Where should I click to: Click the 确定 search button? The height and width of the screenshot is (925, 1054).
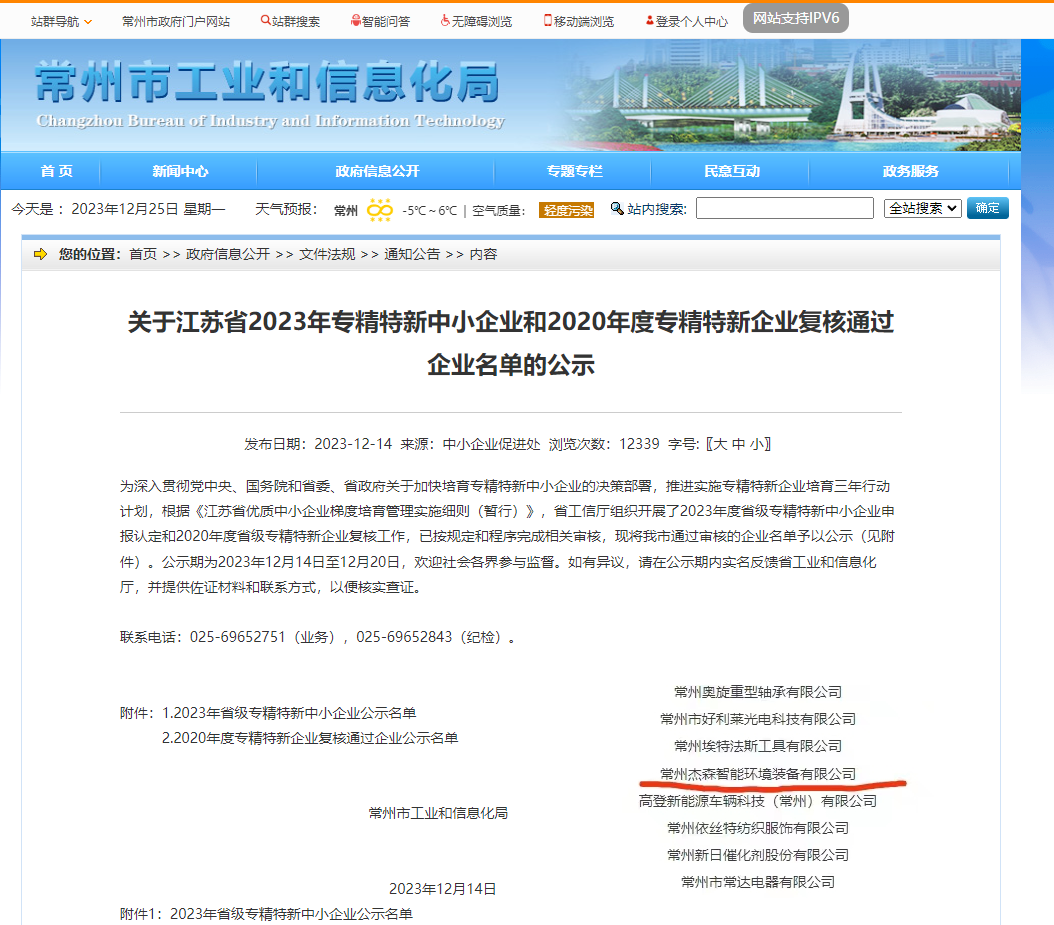pyautogui.click(x=987, y=209)
